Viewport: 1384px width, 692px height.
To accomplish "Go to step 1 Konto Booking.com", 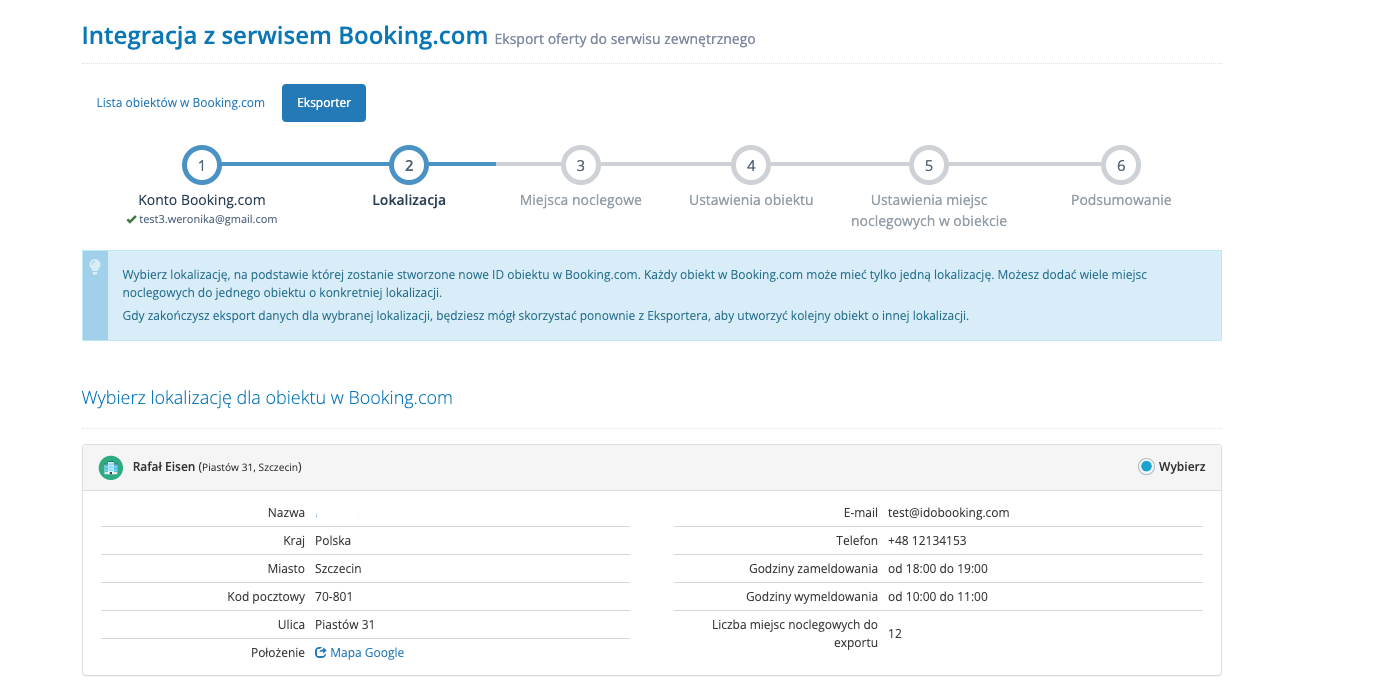I will click(202, 166).
